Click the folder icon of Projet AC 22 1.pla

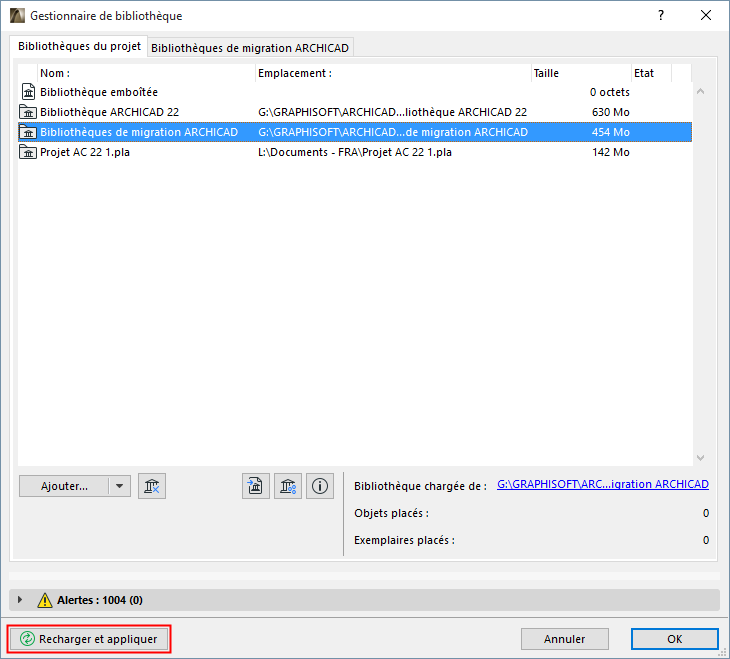28,152
